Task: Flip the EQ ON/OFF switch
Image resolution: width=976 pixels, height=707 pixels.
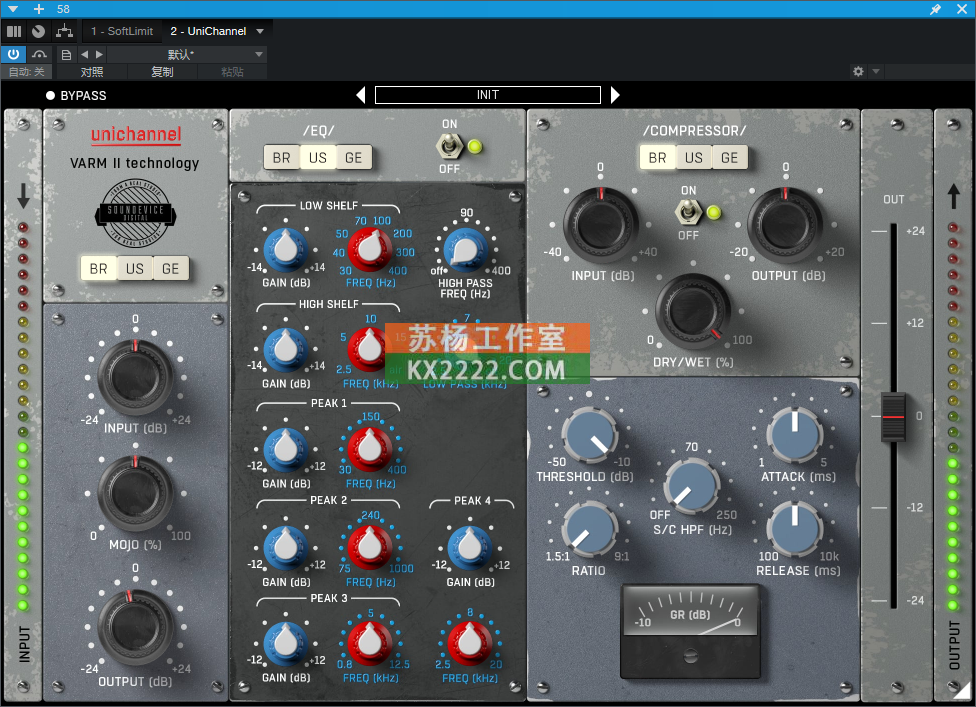Action: (448, 147)
